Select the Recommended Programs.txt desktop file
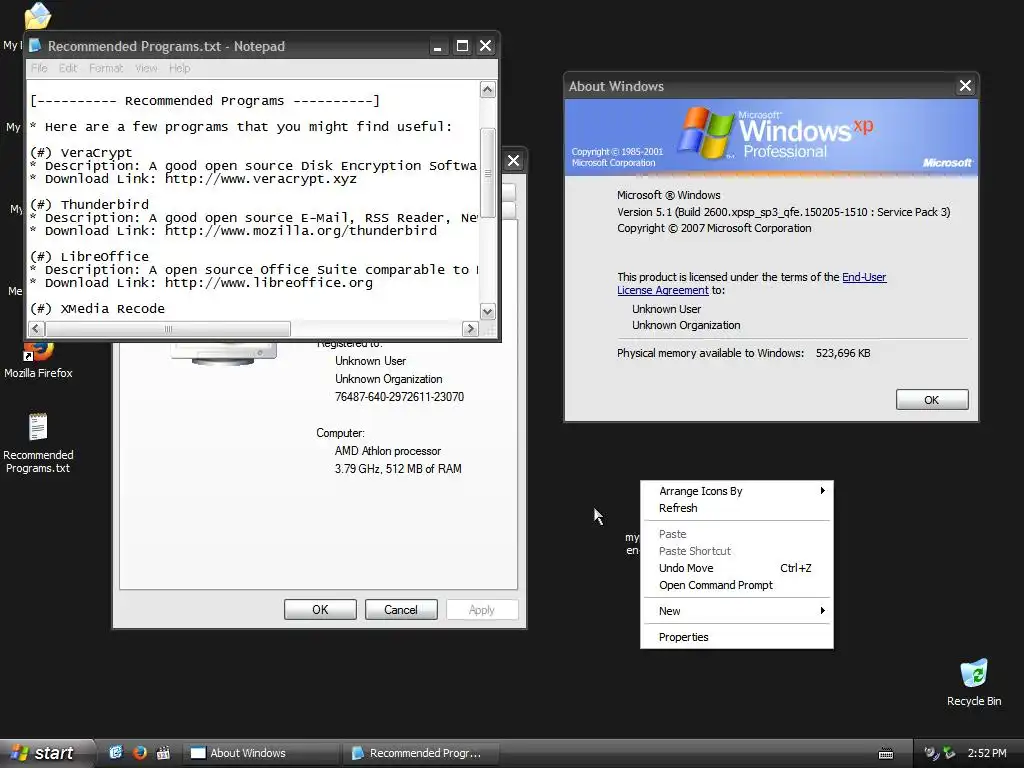Viewport: 1024px width, 768px height. pyautogui.click(x=38, y=443)
